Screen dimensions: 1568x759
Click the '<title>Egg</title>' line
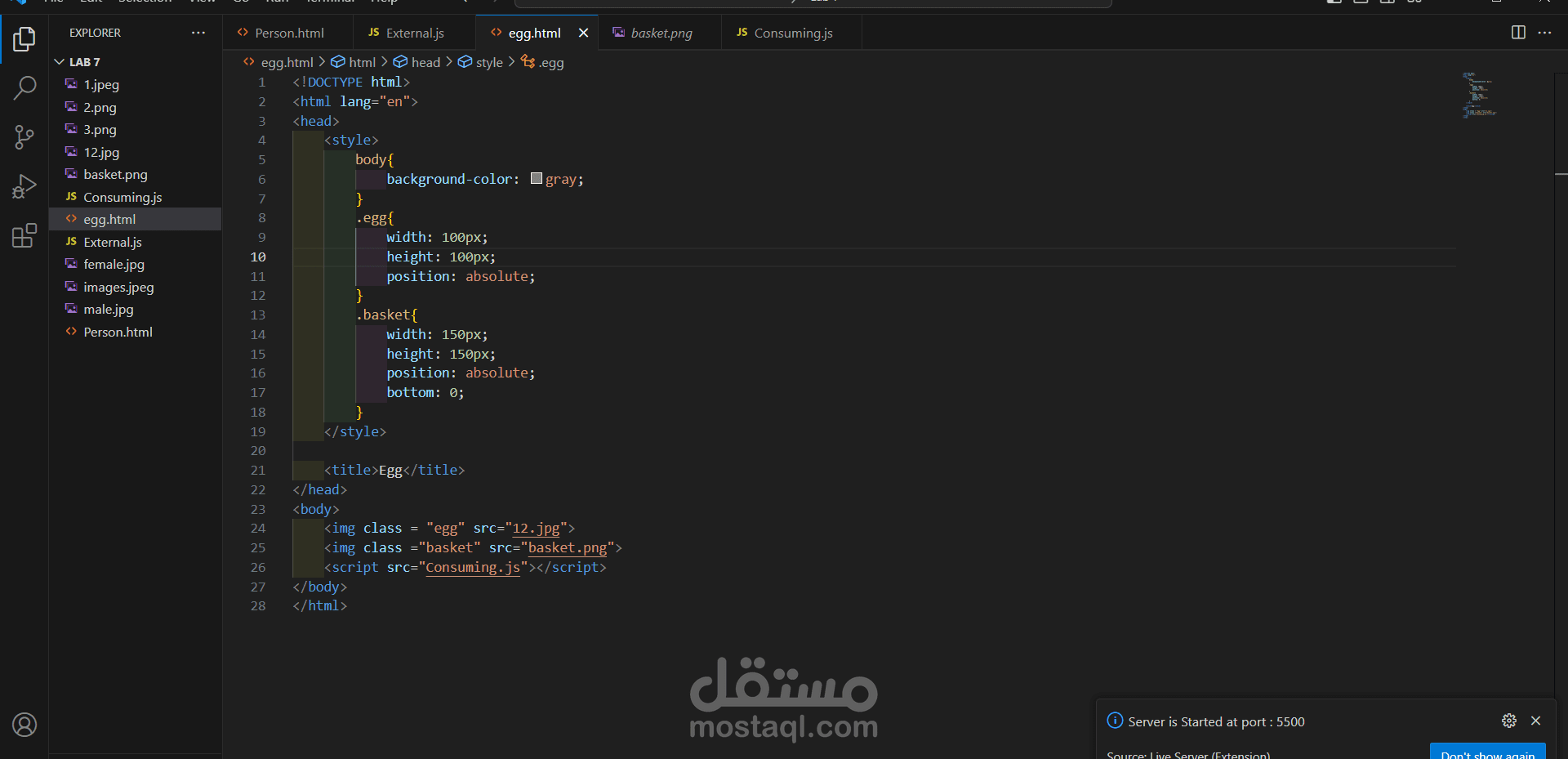coord(394,471)
